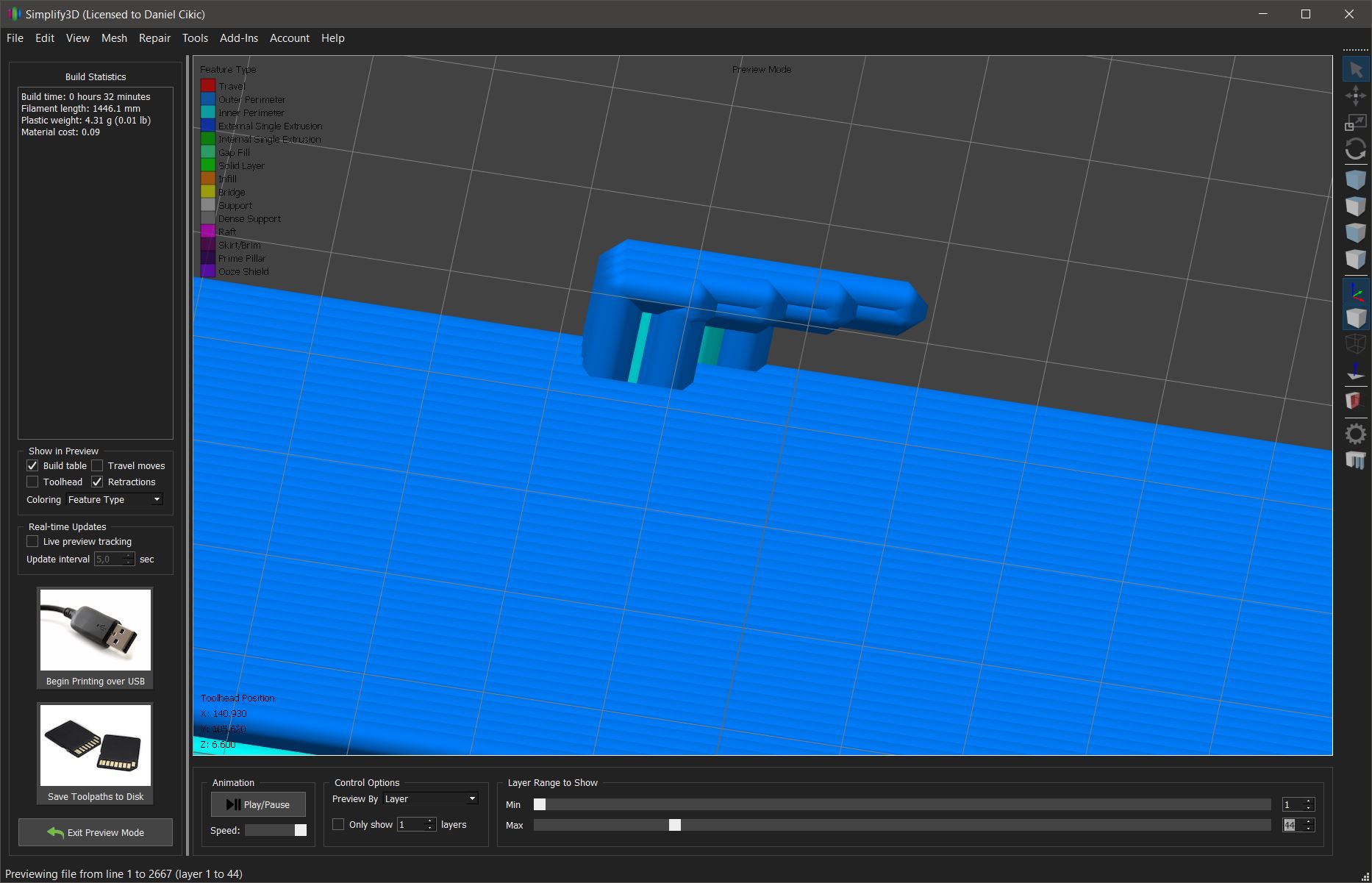This screenshot has width=1372, height=883.
Task: Click the Infill orange color swatch
Action: click(208, 178)
